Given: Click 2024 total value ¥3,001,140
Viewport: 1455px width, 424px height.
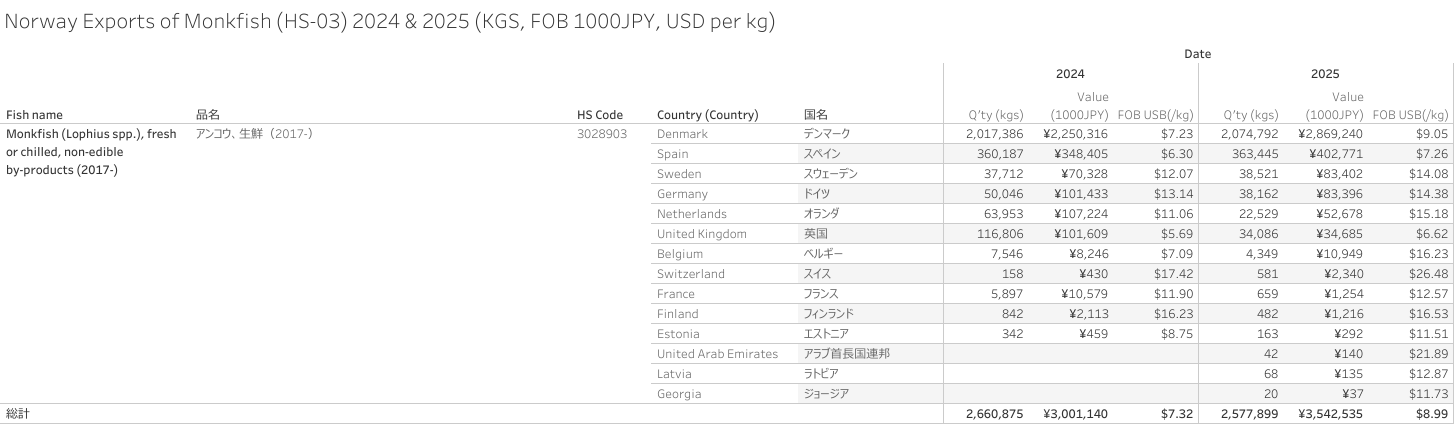Looking at the screenshot, I should pos(1075,414).
